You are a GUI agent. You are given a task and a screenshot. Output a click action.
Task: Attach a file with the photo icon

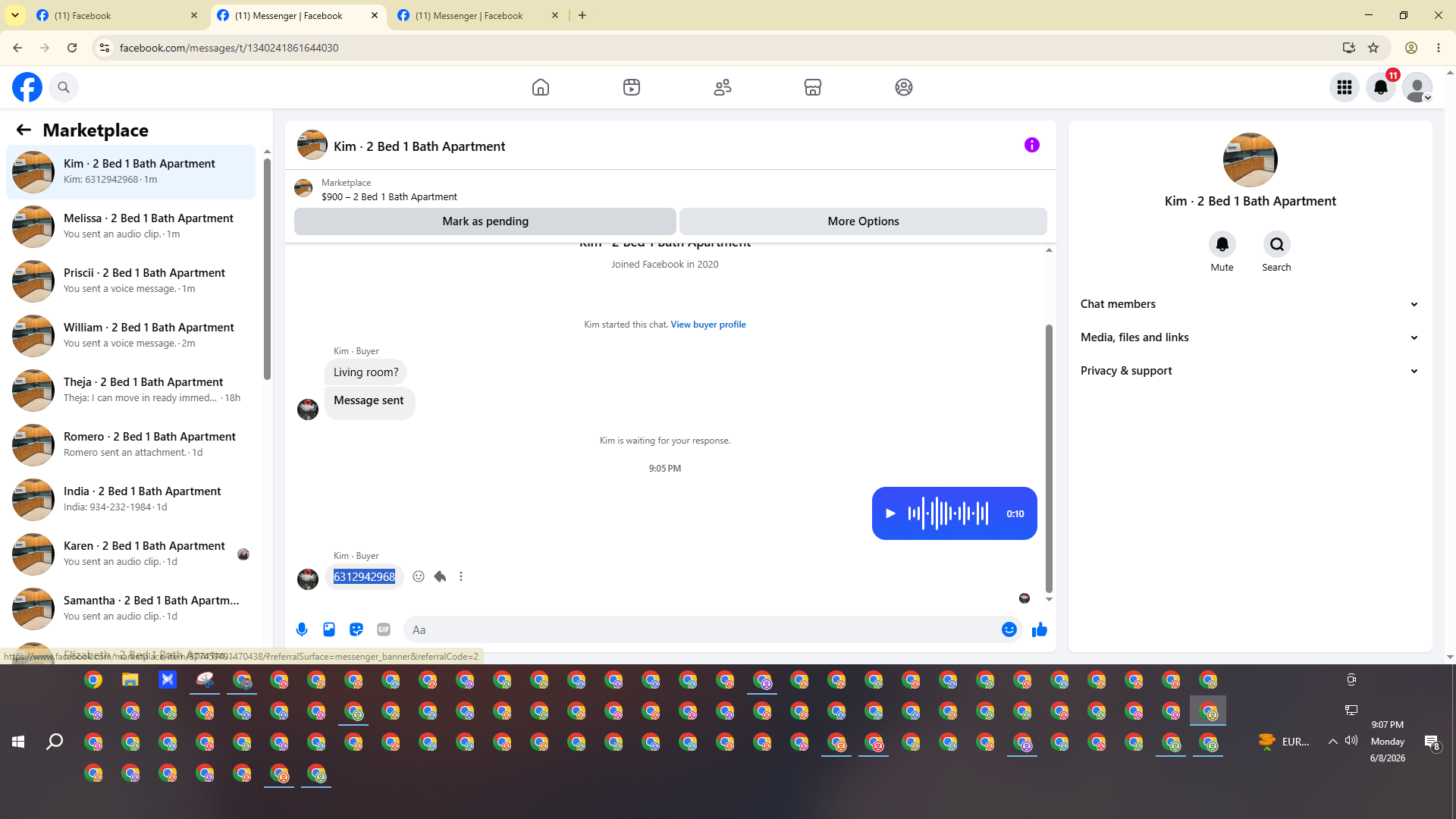[x=329, y=629]
